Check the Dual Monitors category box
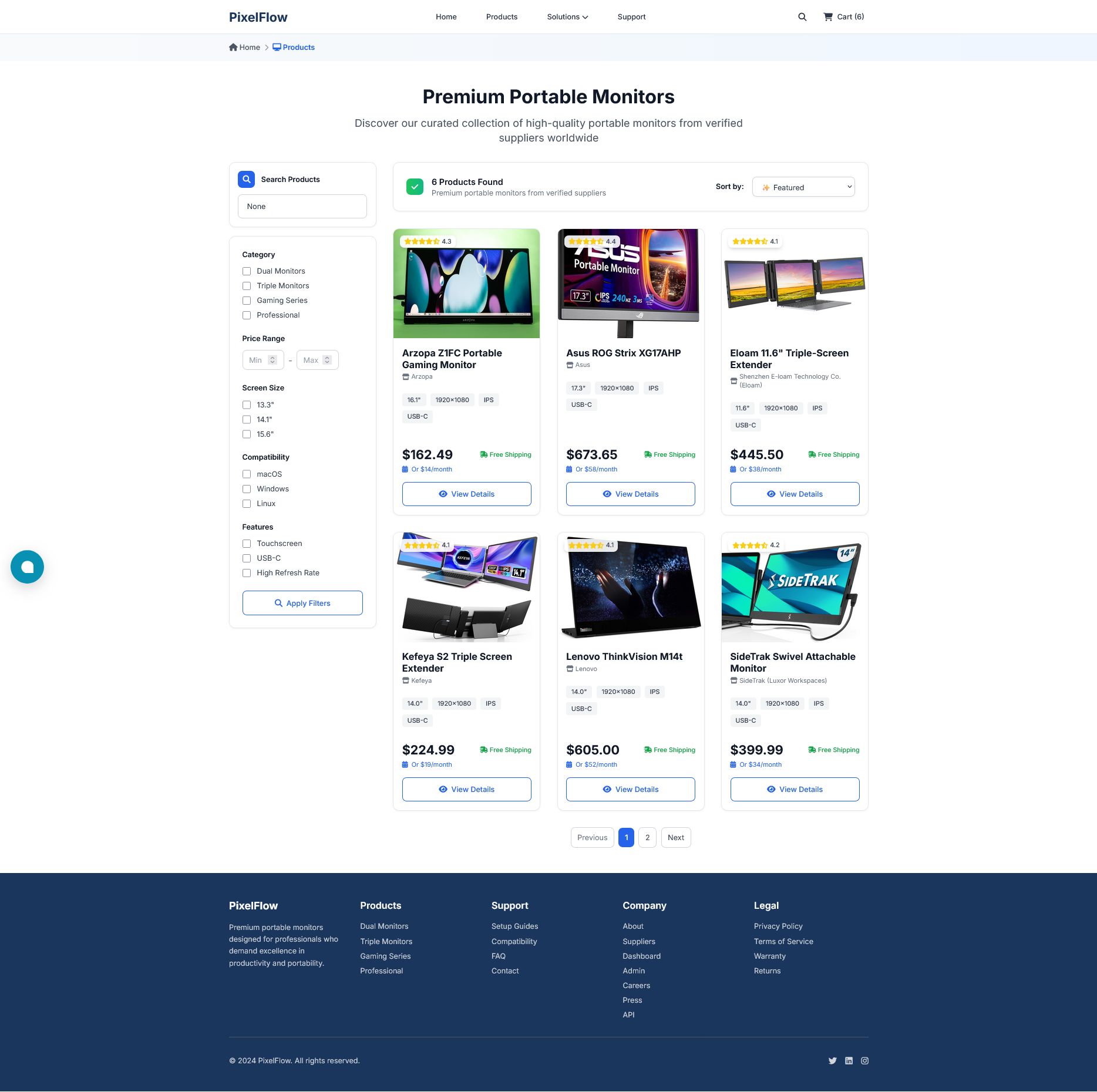1097x1092 pixels. click(247, 271)
